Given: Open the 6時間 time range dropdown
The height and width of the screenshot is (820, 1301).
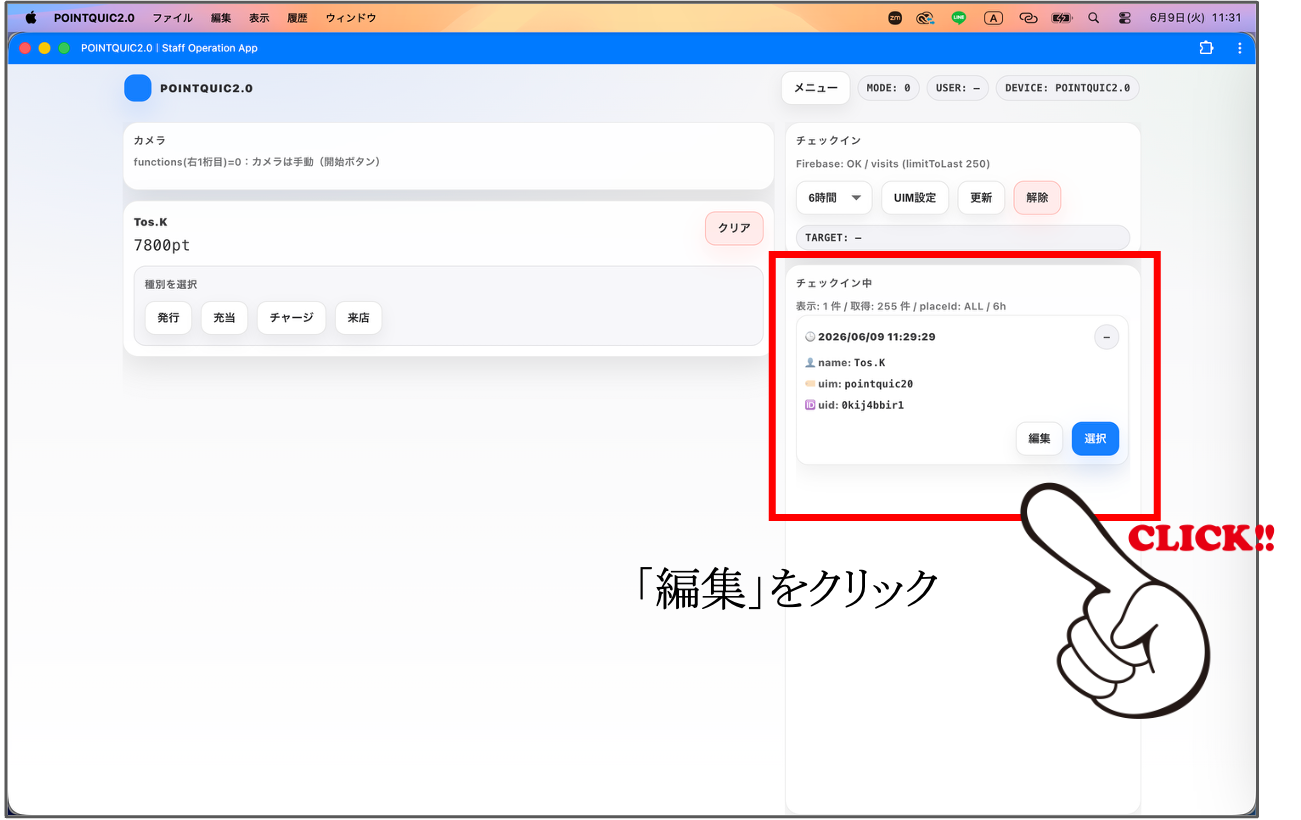Looking at the screenshot, I should pos(834,198).
